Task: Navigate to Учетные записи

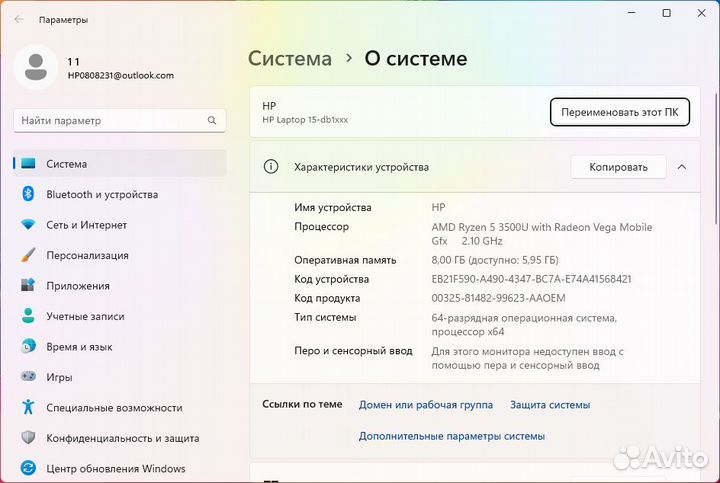Action: tap(120, 316)
